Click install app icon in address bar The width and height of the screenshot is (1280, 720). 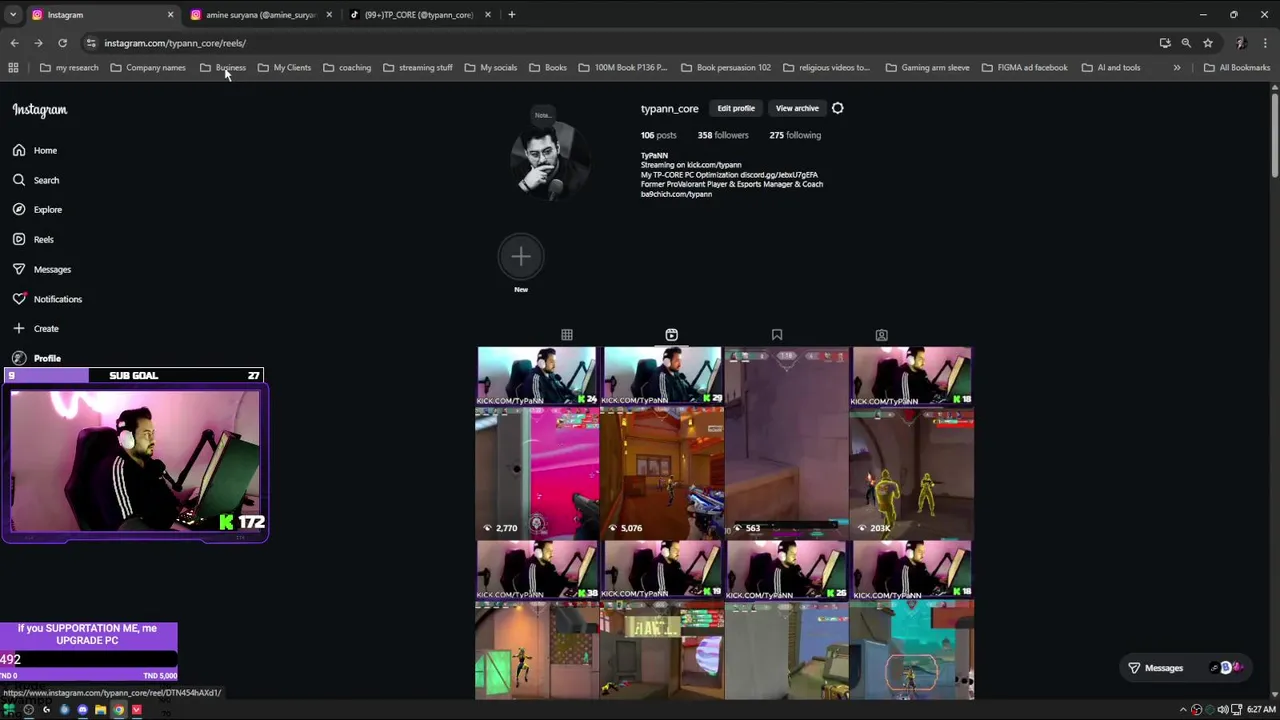coord(1165,43)
